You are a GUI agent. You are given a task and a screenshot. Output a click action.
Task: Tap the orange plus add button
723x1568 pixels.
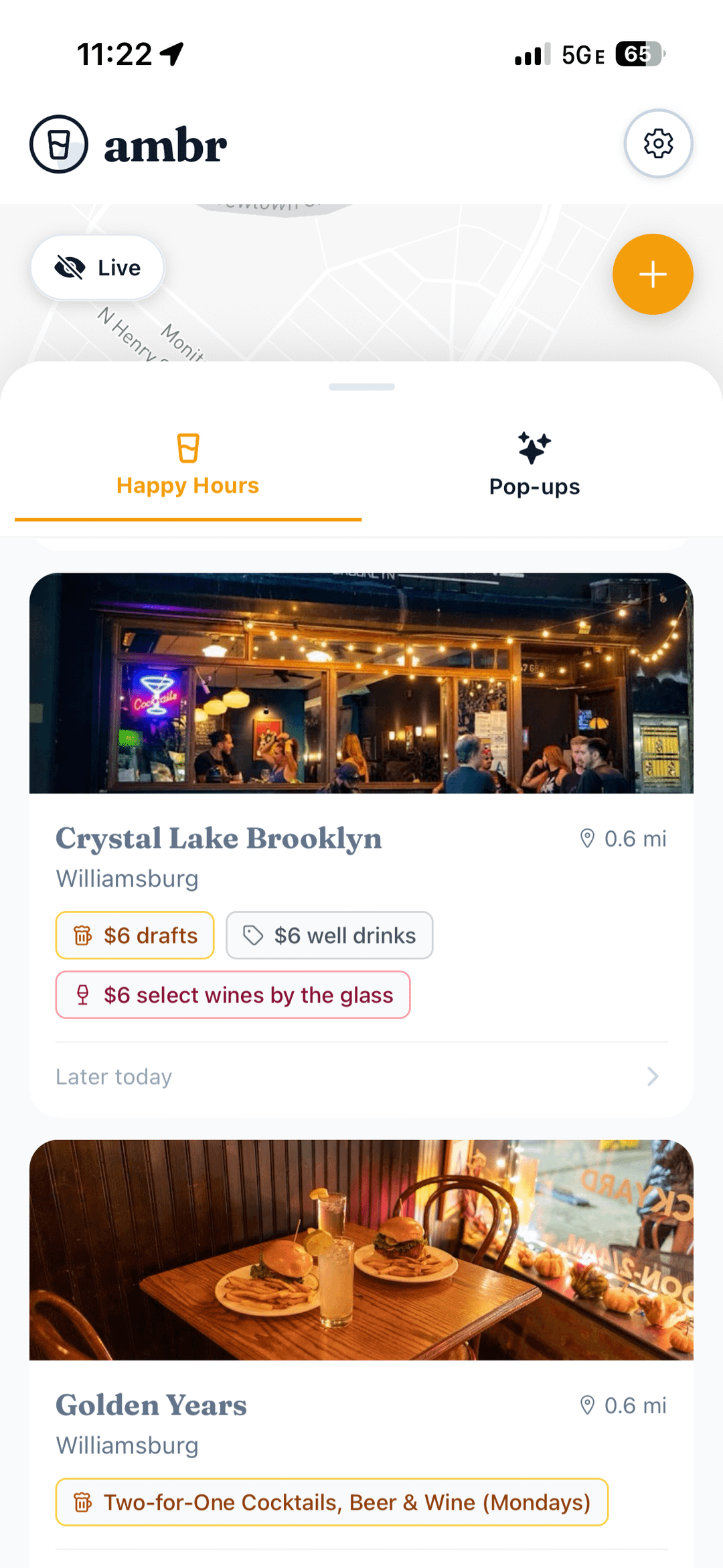coord(652,274)
